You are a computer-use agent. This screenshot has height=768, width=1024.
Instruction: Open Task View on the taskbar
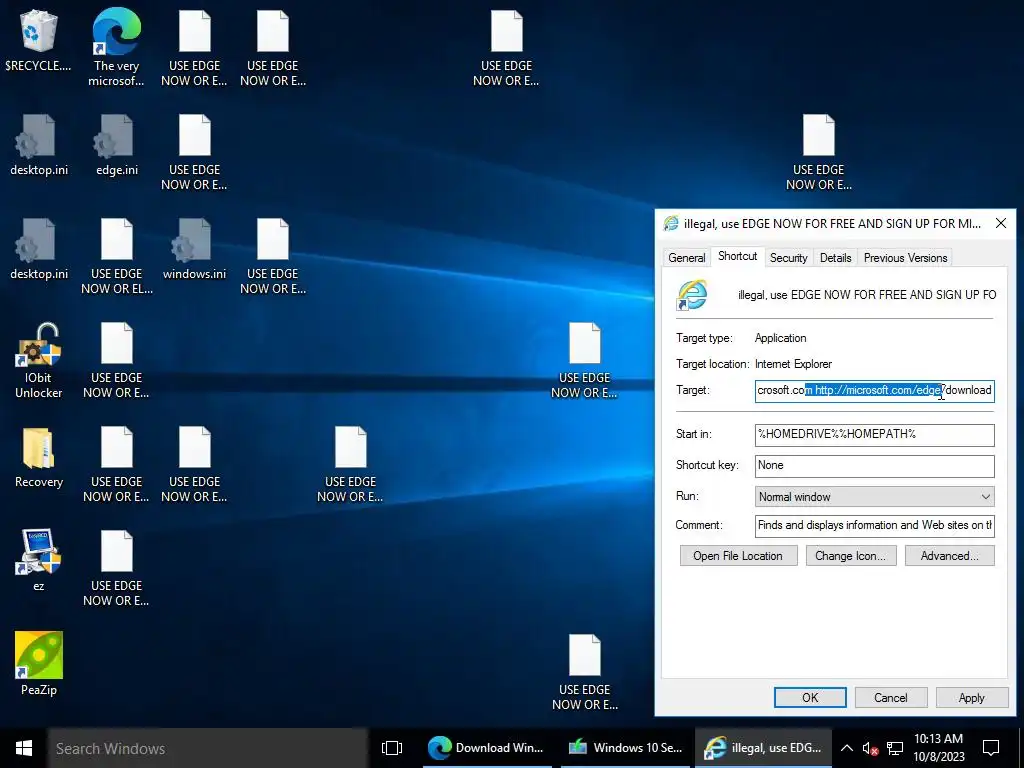point(392,748)
